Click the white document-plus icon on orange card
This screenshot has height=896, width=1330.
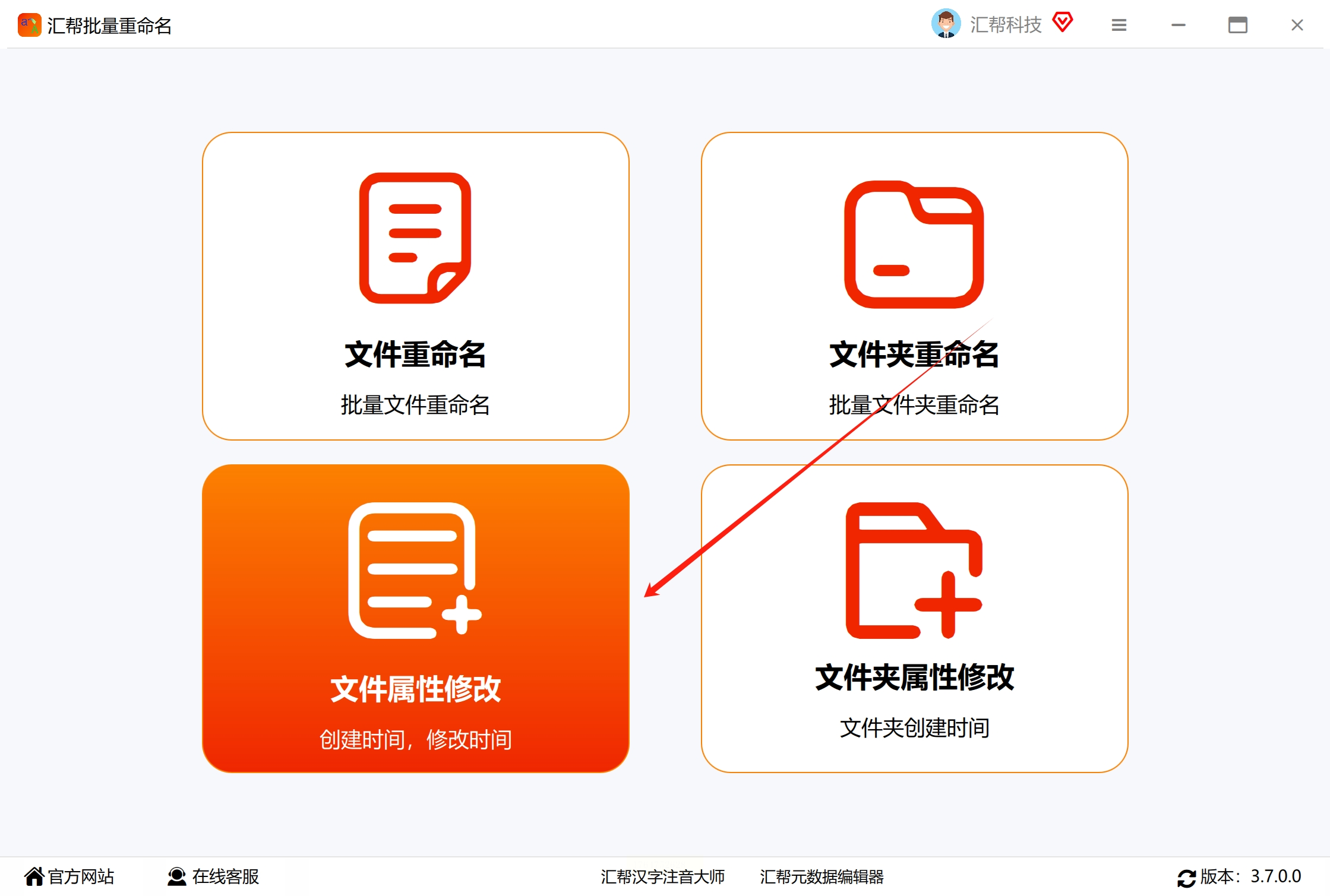pos(415,571)
